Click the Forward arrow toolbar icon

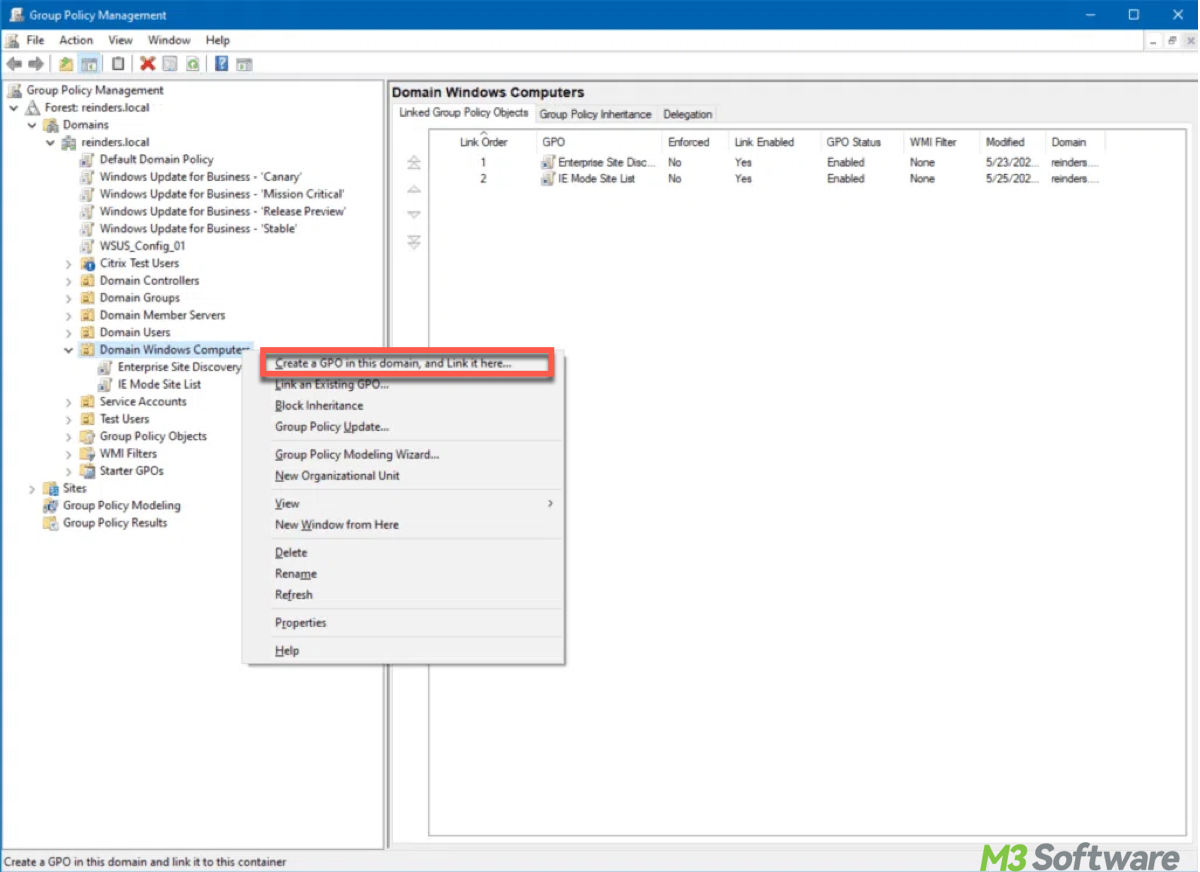pyautogui.click(x=37, y=64)
